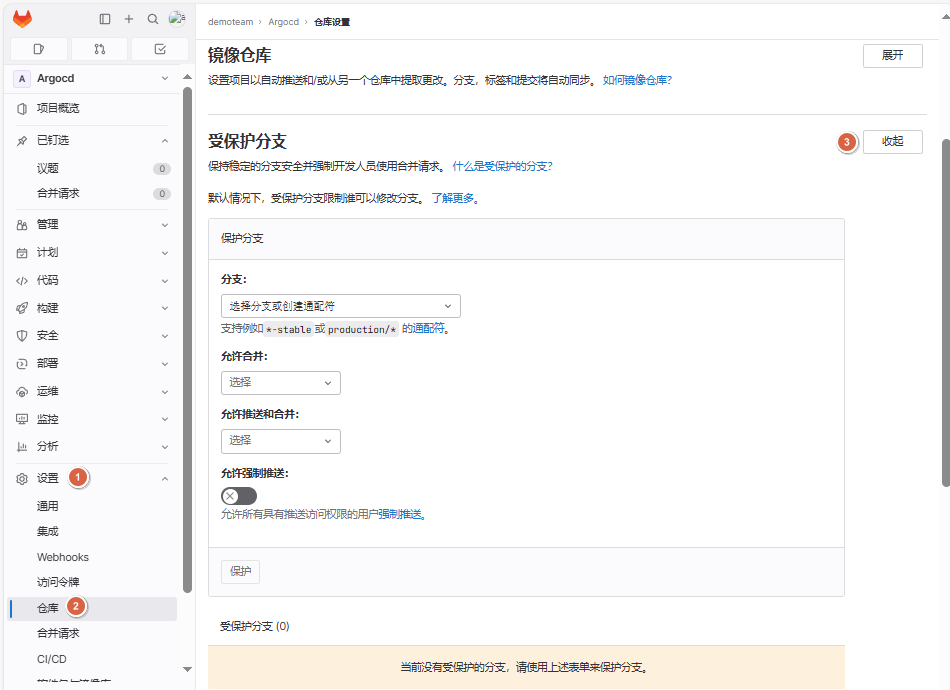Click the pin icon beside 已钉选

point(22,141)
